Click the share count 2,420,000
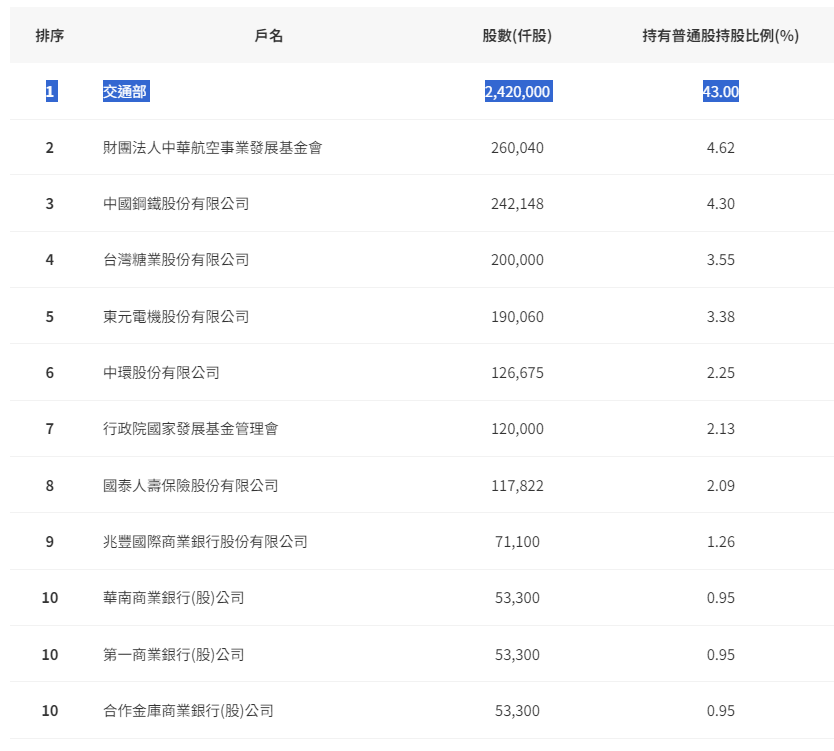The width and height of the screenshot is (834, 751). pos(518,91)
